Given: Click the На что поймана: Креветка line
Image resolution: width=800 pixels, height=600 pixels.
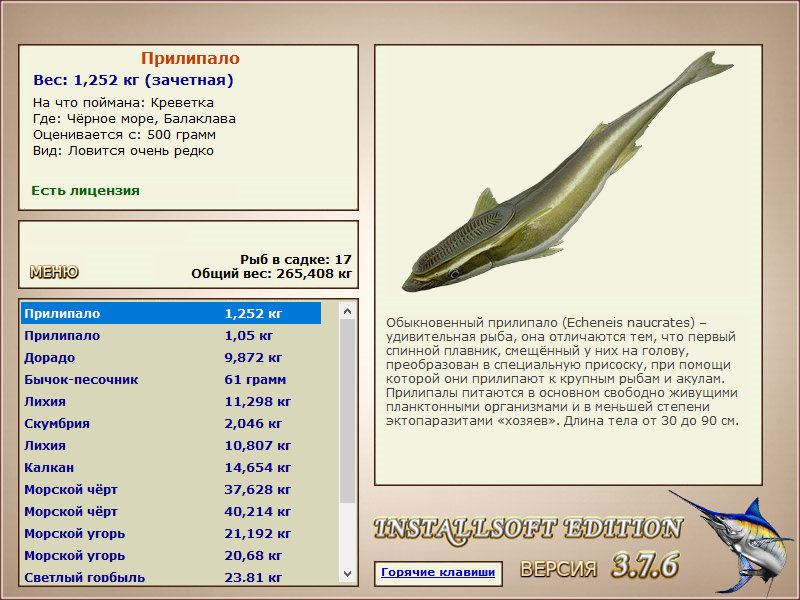Looking at the screenshot, I should [x=123, y=103].
